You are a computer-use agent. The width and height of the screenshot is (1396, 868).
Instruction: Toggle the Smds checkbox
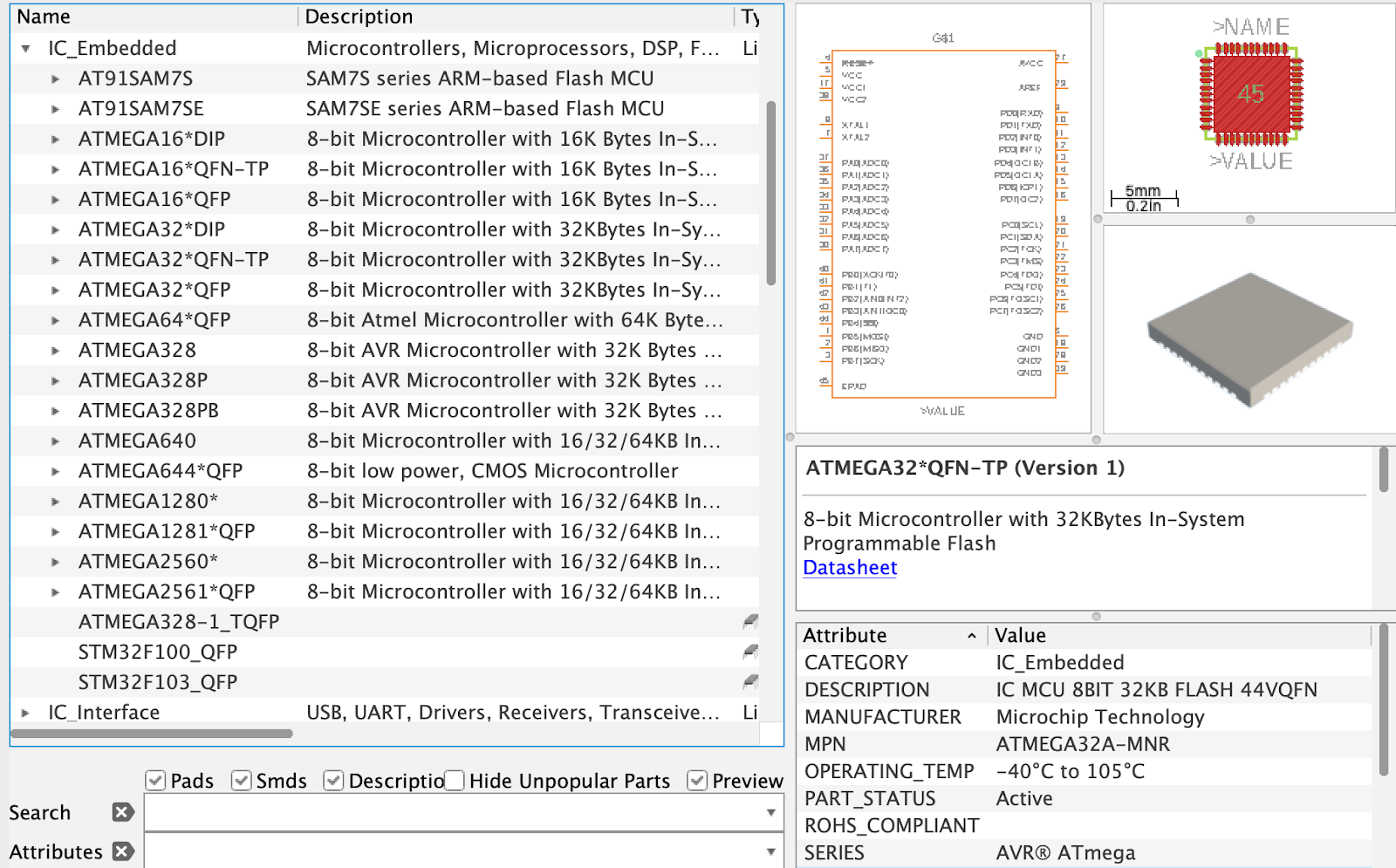click(x=241, y=781)
